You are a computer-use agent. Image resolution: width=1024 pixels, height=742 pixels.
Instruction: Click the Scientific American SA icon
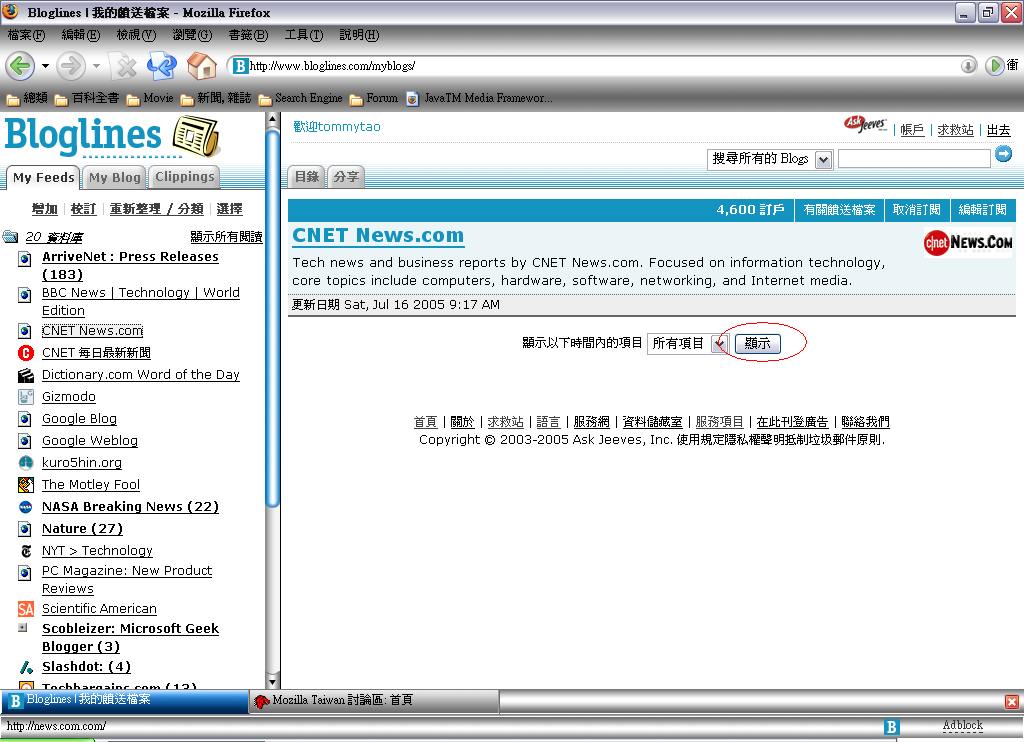click(25, 609)
